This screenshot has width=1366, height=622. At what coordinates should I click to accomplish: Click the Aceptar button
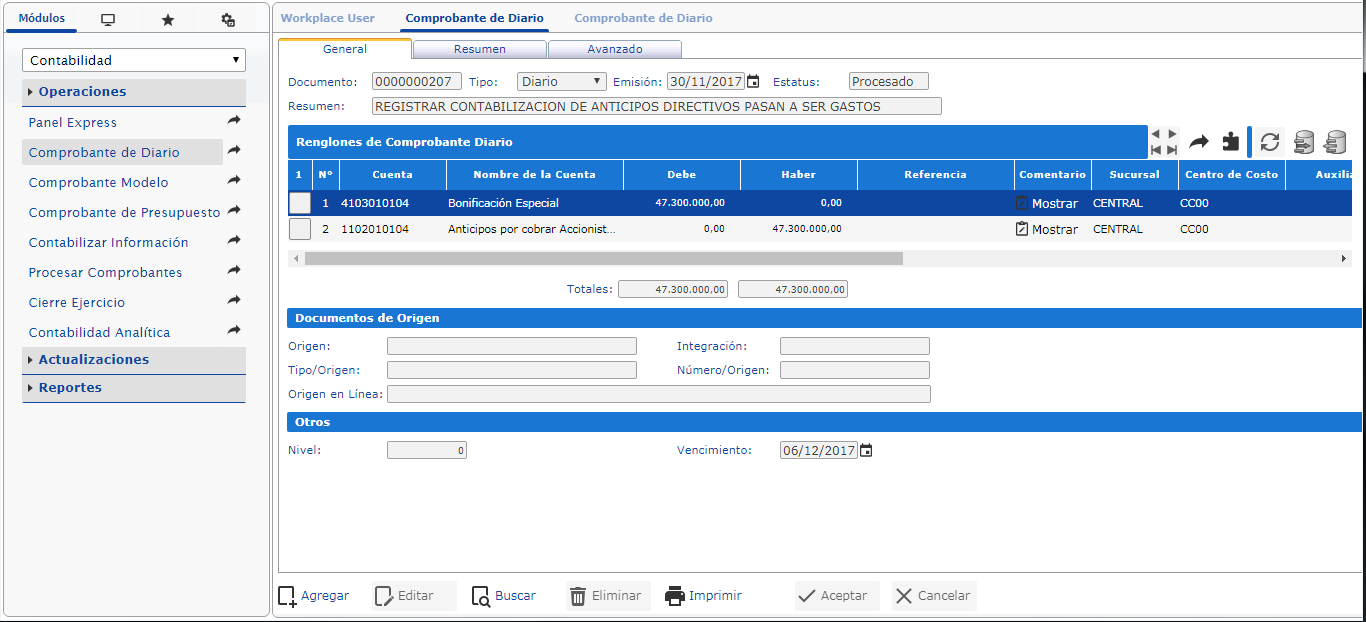click(x=837, y=596)
